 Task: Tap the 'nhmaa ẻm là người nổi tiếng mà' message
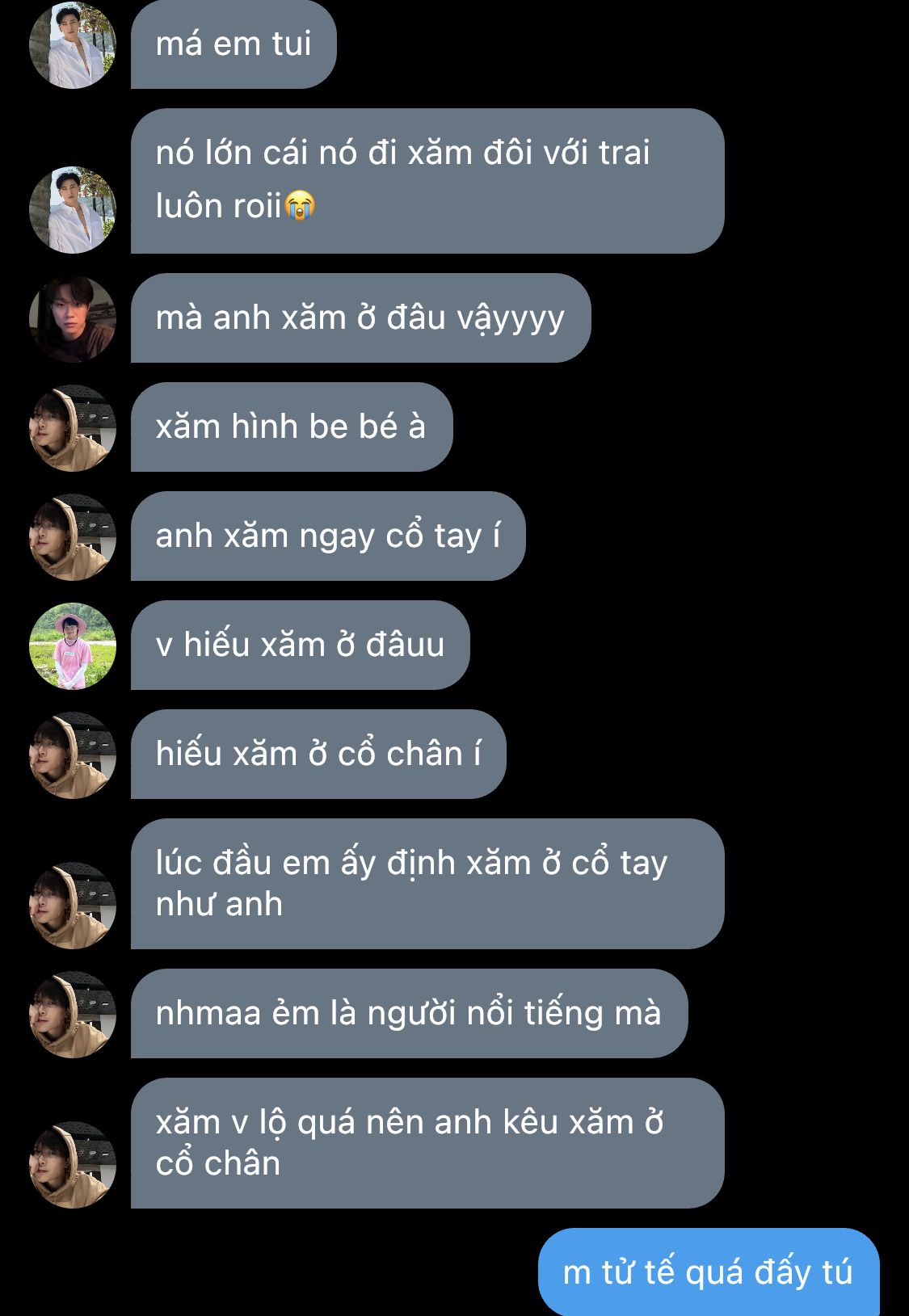(x=409, y=1014)
